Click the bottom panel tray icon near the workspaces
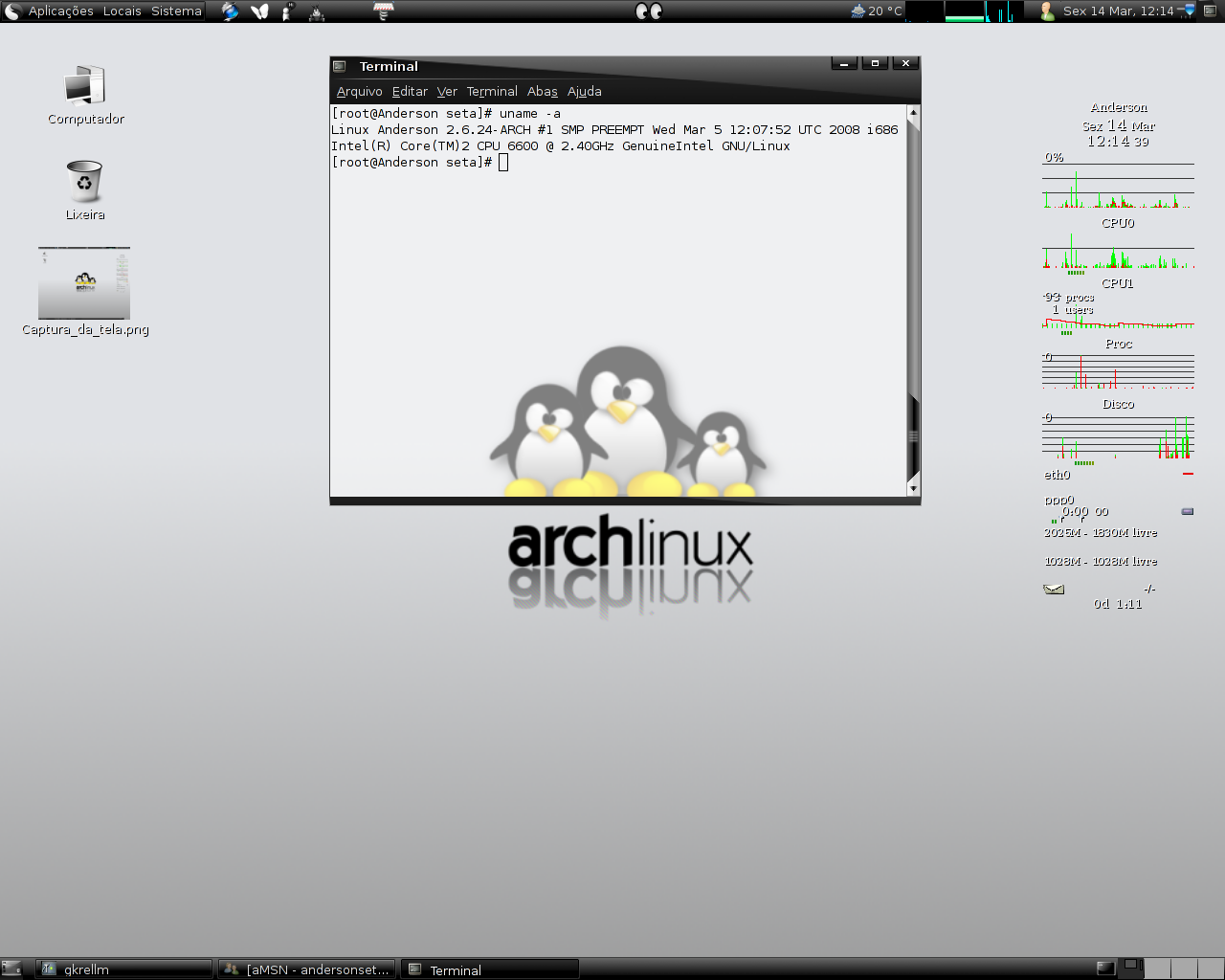The height and width of the screenshot is (980, 1225). [x=1105, y=968]
